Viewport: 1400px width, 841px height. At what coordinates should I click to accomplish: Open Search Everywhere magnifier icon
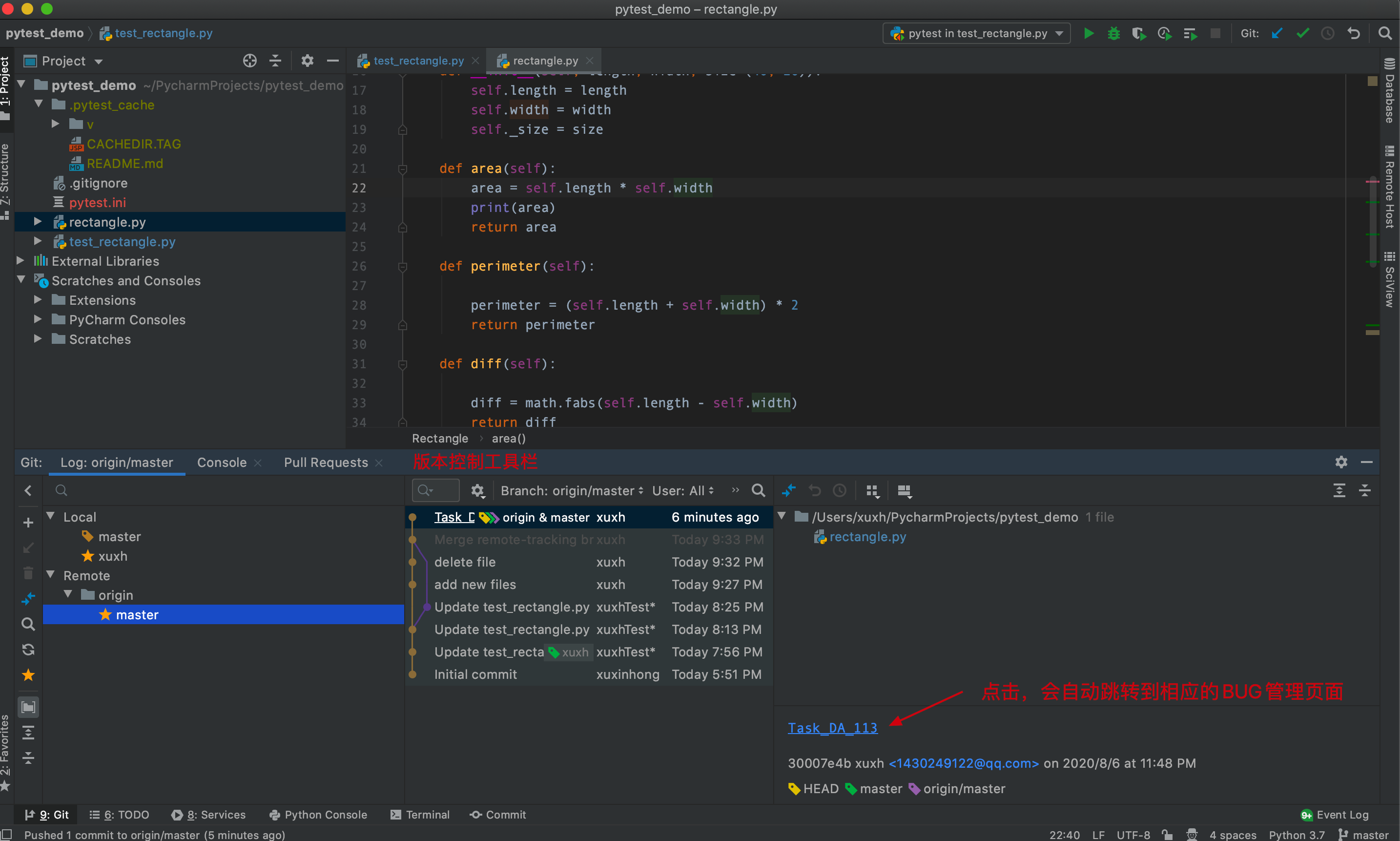[x=1385, y=33]
